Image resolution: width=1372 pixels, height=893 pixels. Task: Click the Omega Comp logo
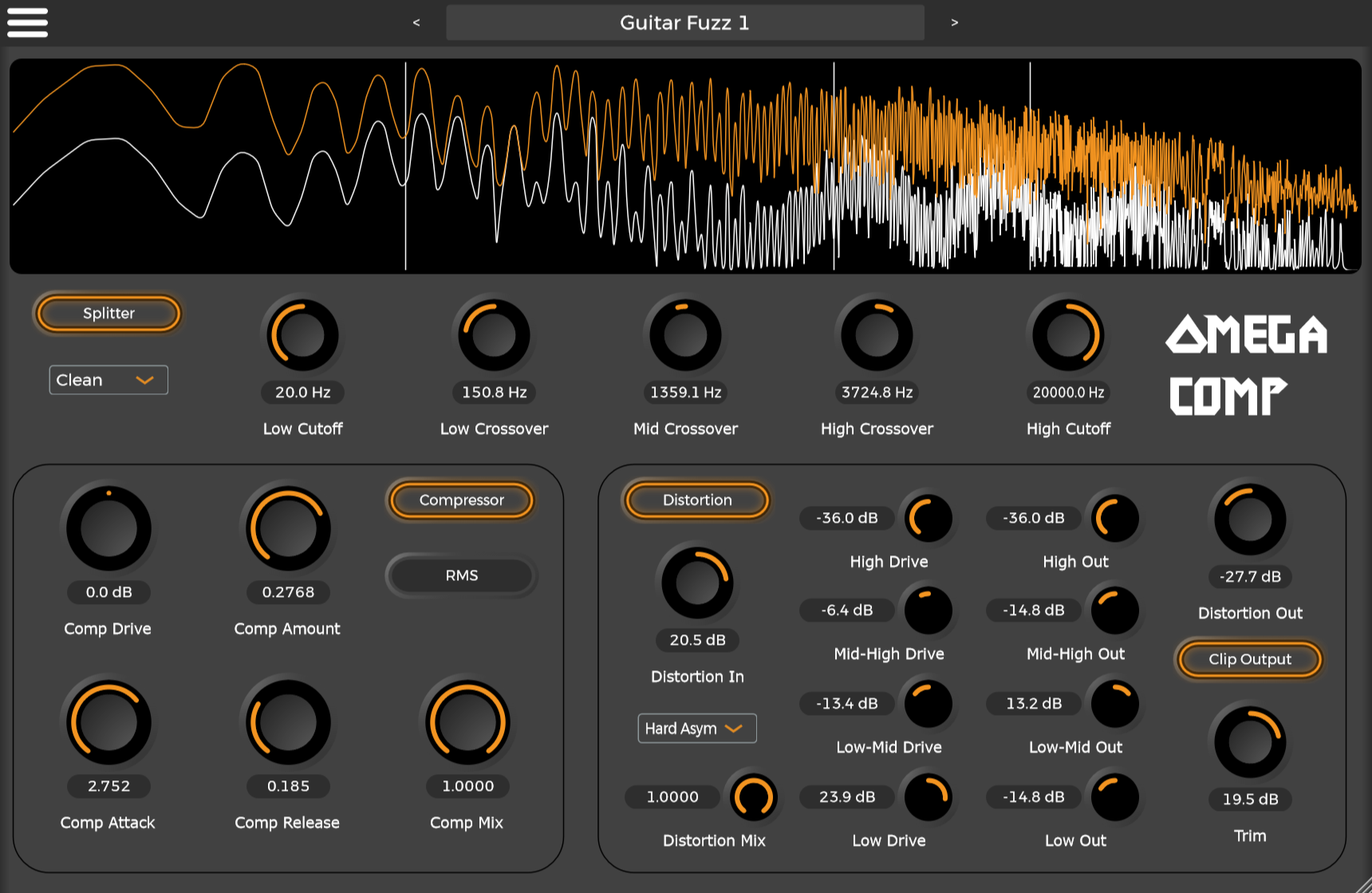1246,365
